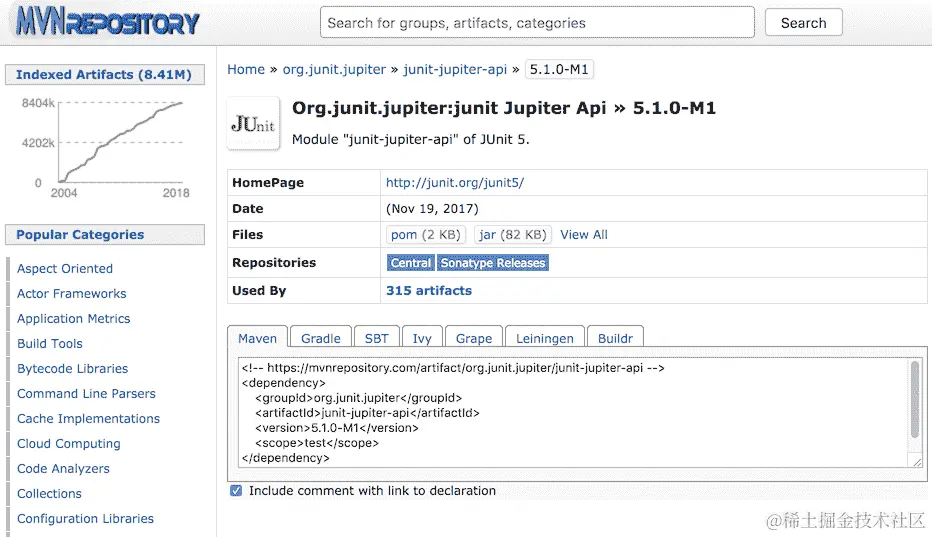Open the org.junit.jupiter breadcrumb link

(334, 70)
